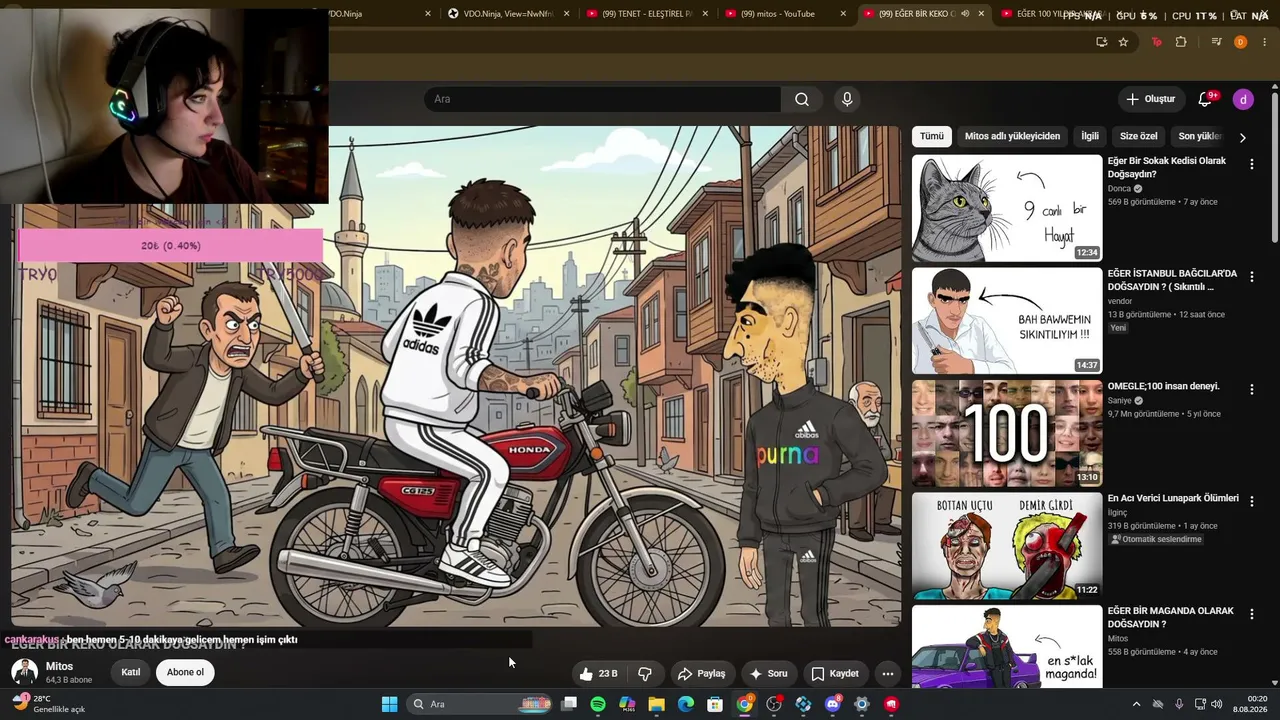Open options for 'EĞER BİR MAGANDA' video
Screen dimensions: 1280x720
(x=1251, y=614)
